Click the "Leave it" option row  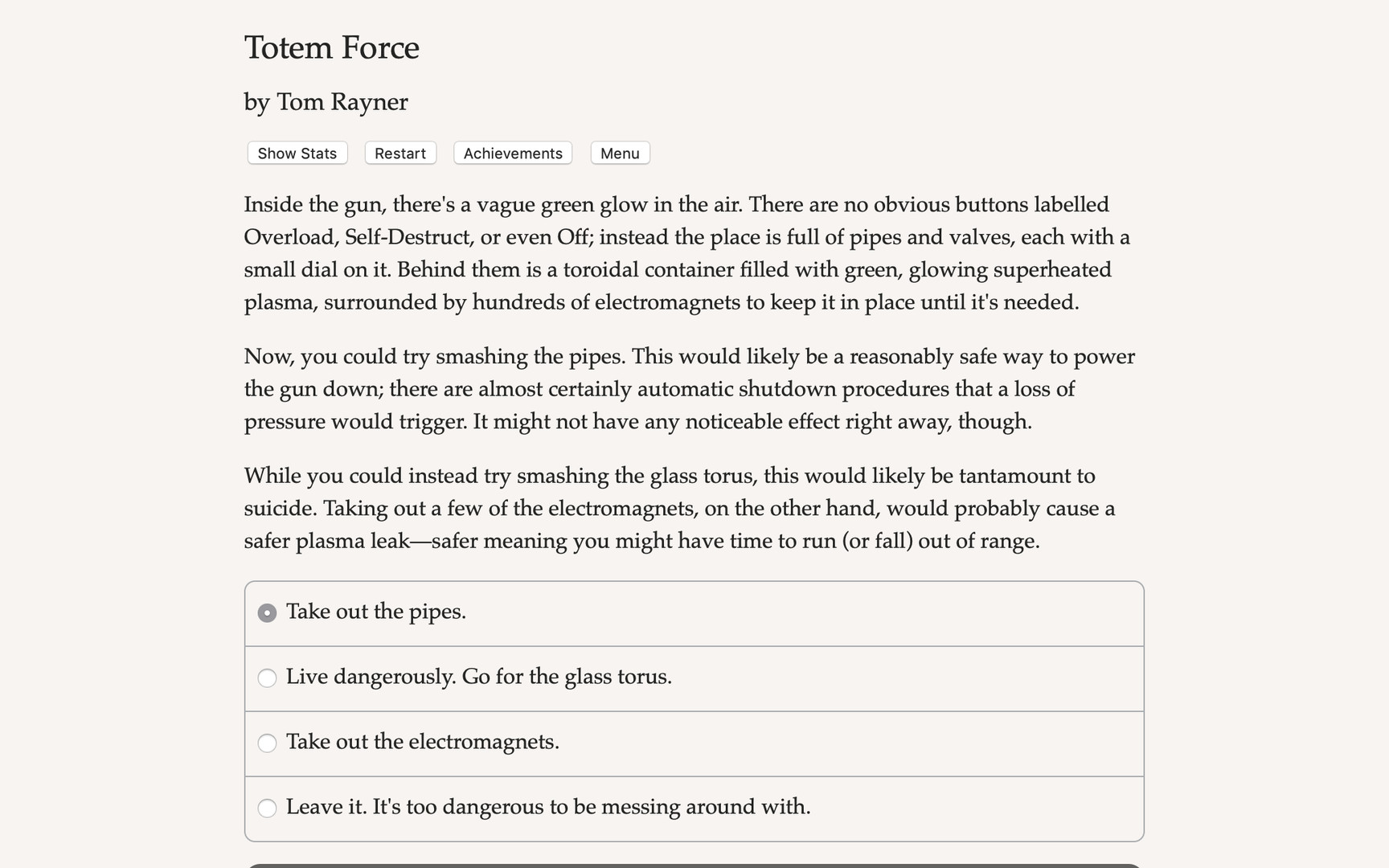pos(693,808)
